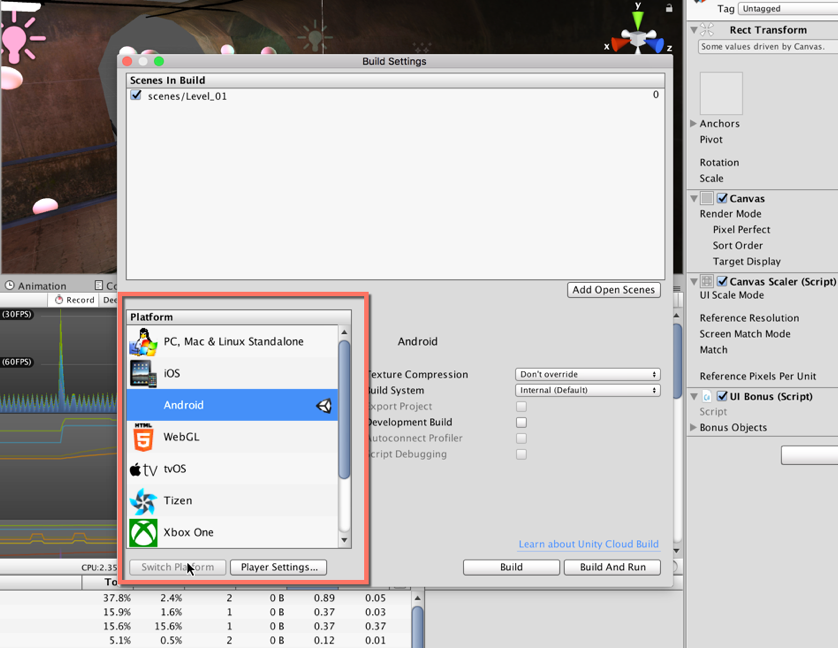This screenshot has height=648, width=838.
Task: Click the Tizen pinwheel icon
Action: (x=143, y=501)
